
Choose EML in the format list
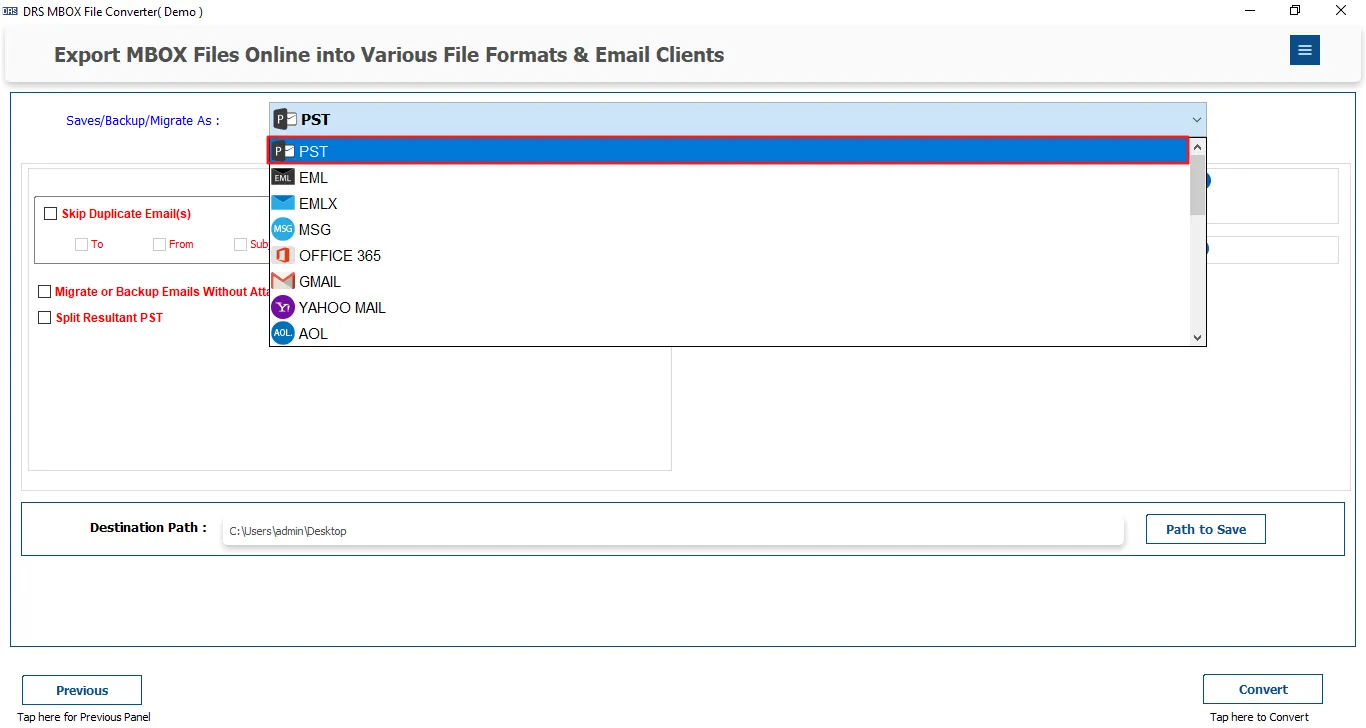pos(729,177)
